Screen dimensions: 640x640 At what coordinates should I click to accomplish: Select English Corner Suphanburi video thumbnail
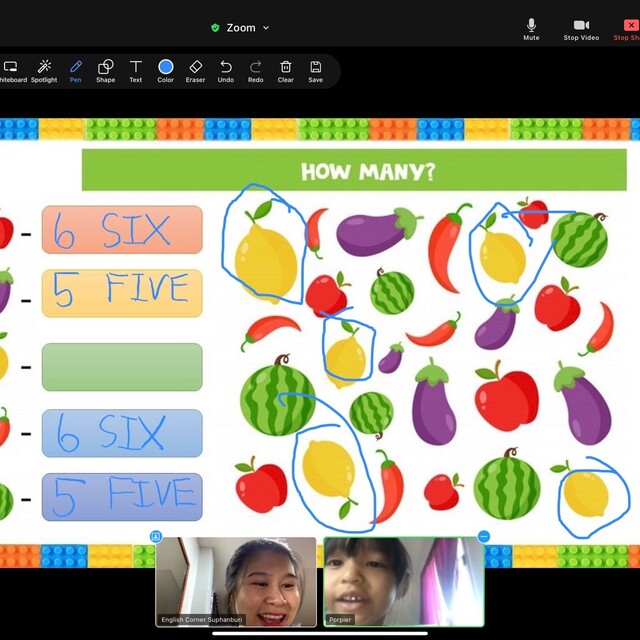[x=236, y=582]
